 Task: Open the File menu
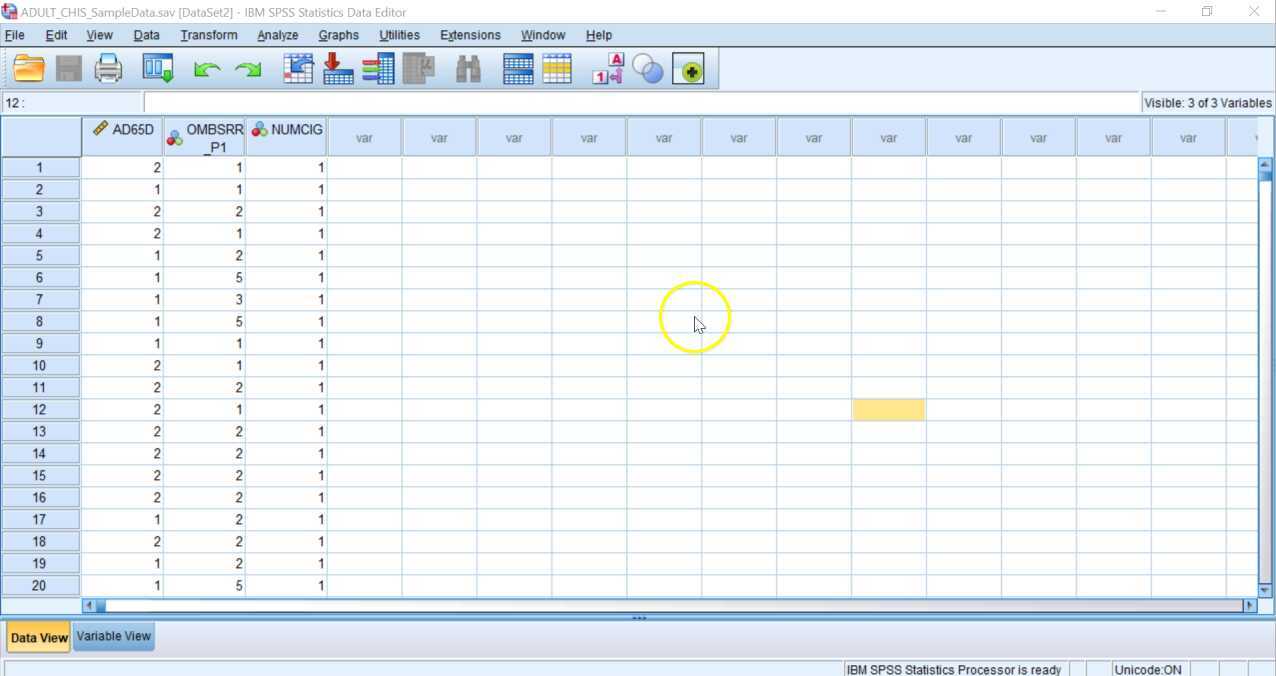tap(14, 35)
